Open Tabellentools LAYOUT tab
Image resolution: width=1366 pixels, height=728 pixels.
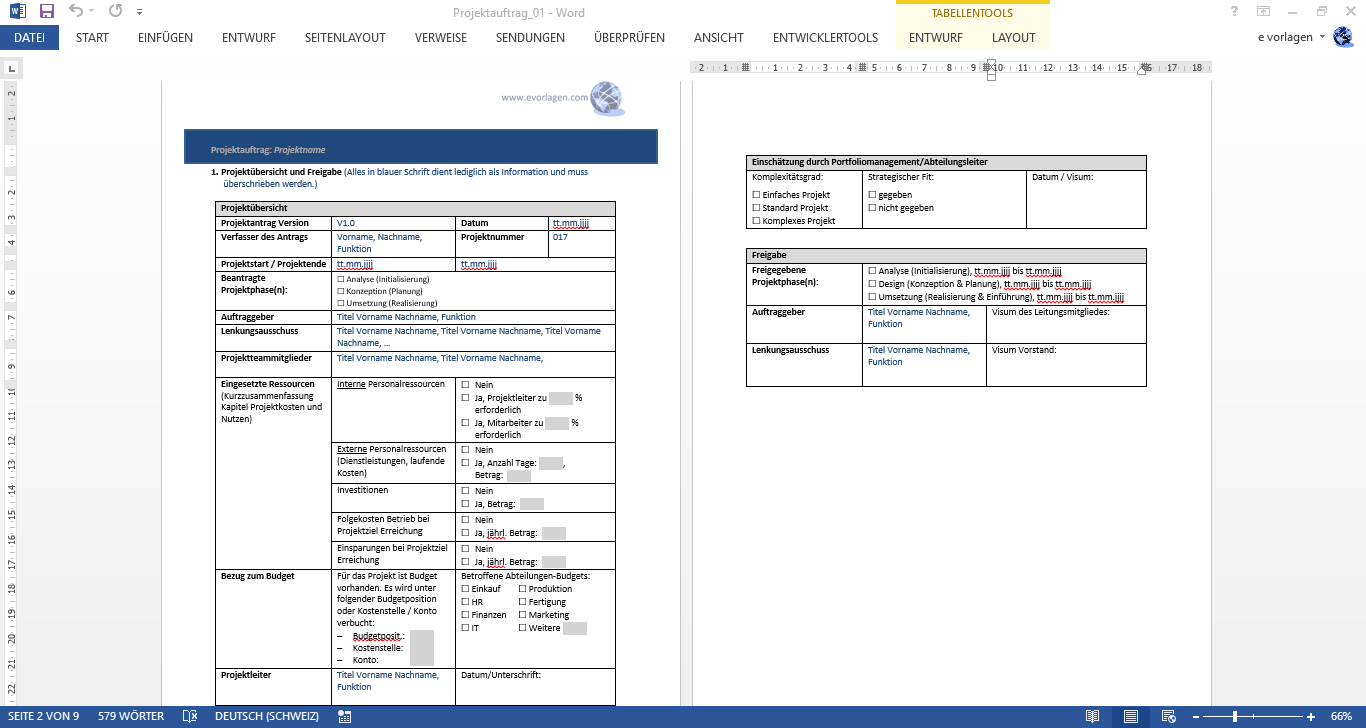point(1014,38)
